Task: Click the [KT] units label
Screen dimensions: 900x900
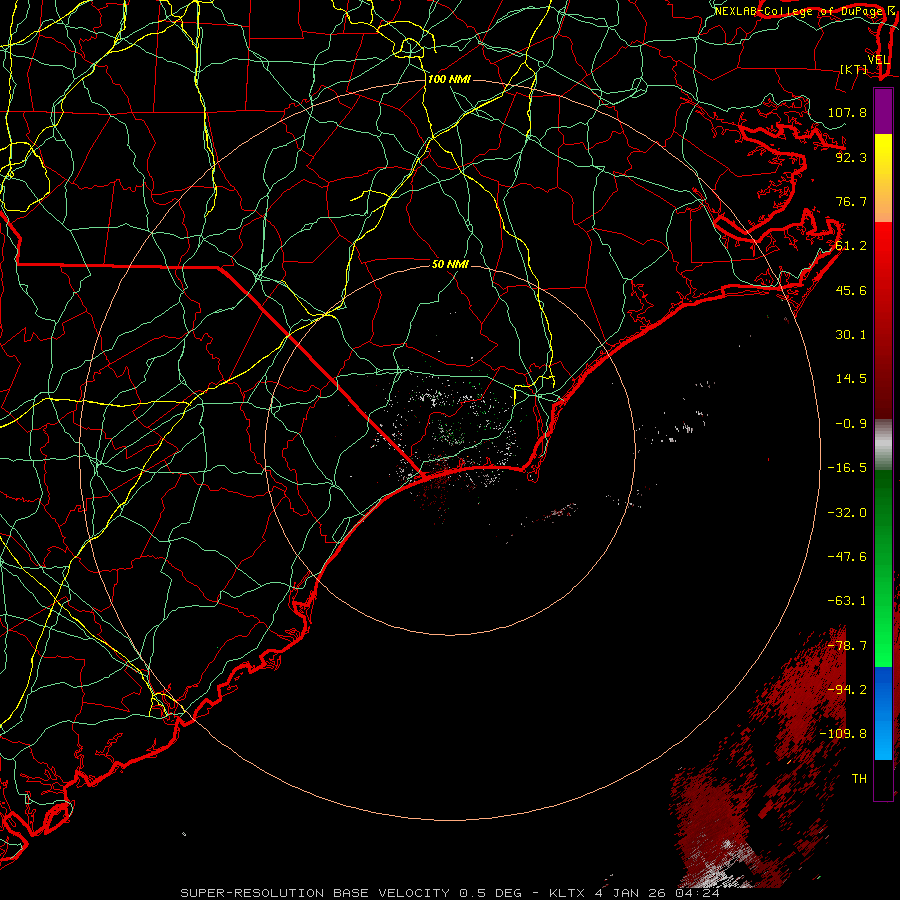Action: click(854, 69)
